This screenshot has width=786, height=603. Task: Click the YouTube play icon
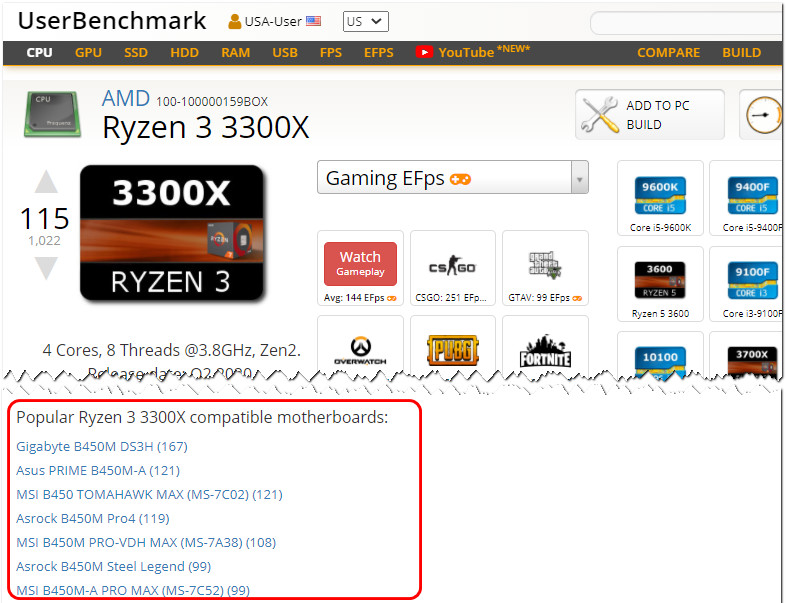click(x=424, y=52)
